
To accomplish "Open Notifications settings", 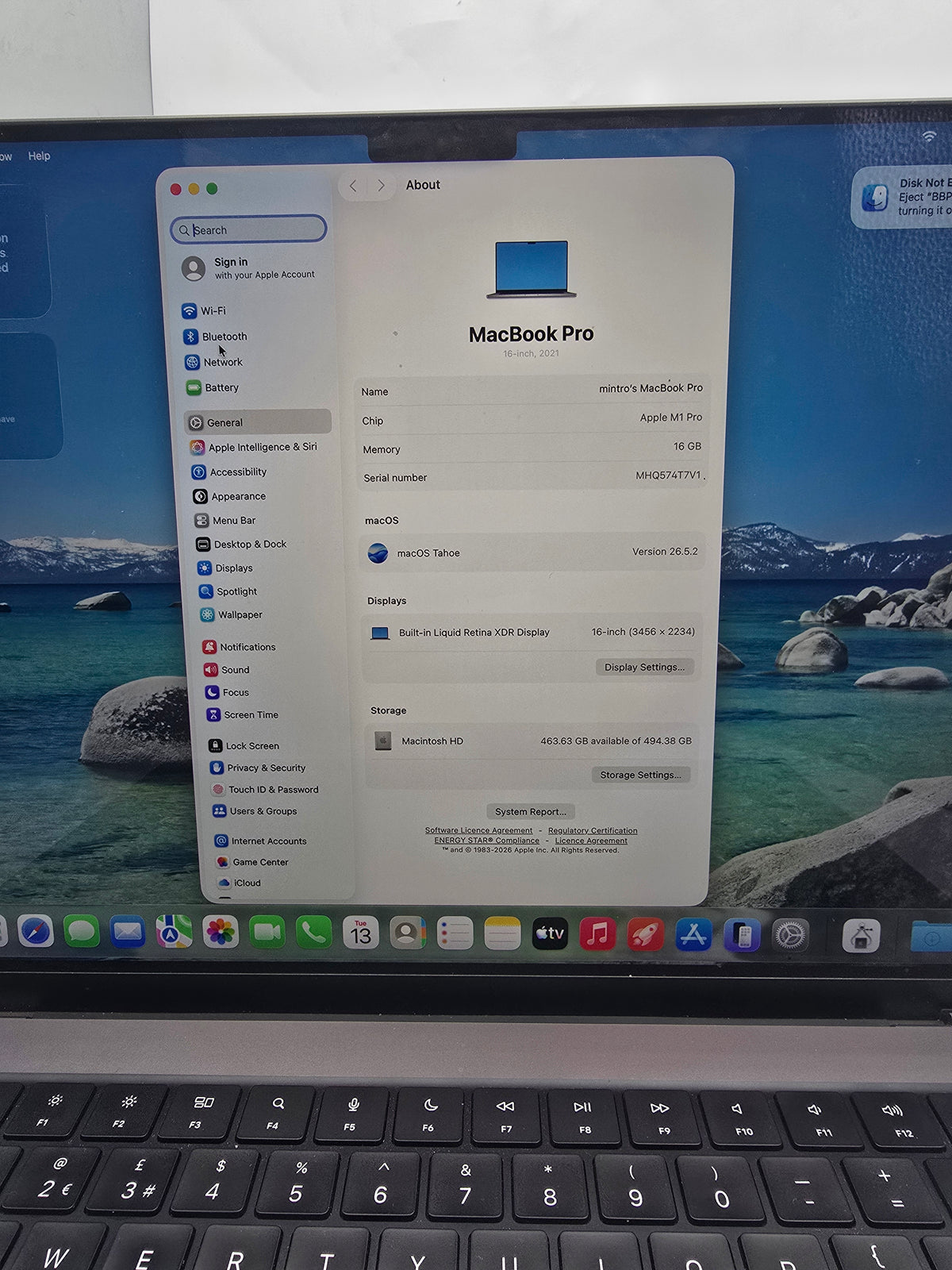I will [x=239, y=647].
